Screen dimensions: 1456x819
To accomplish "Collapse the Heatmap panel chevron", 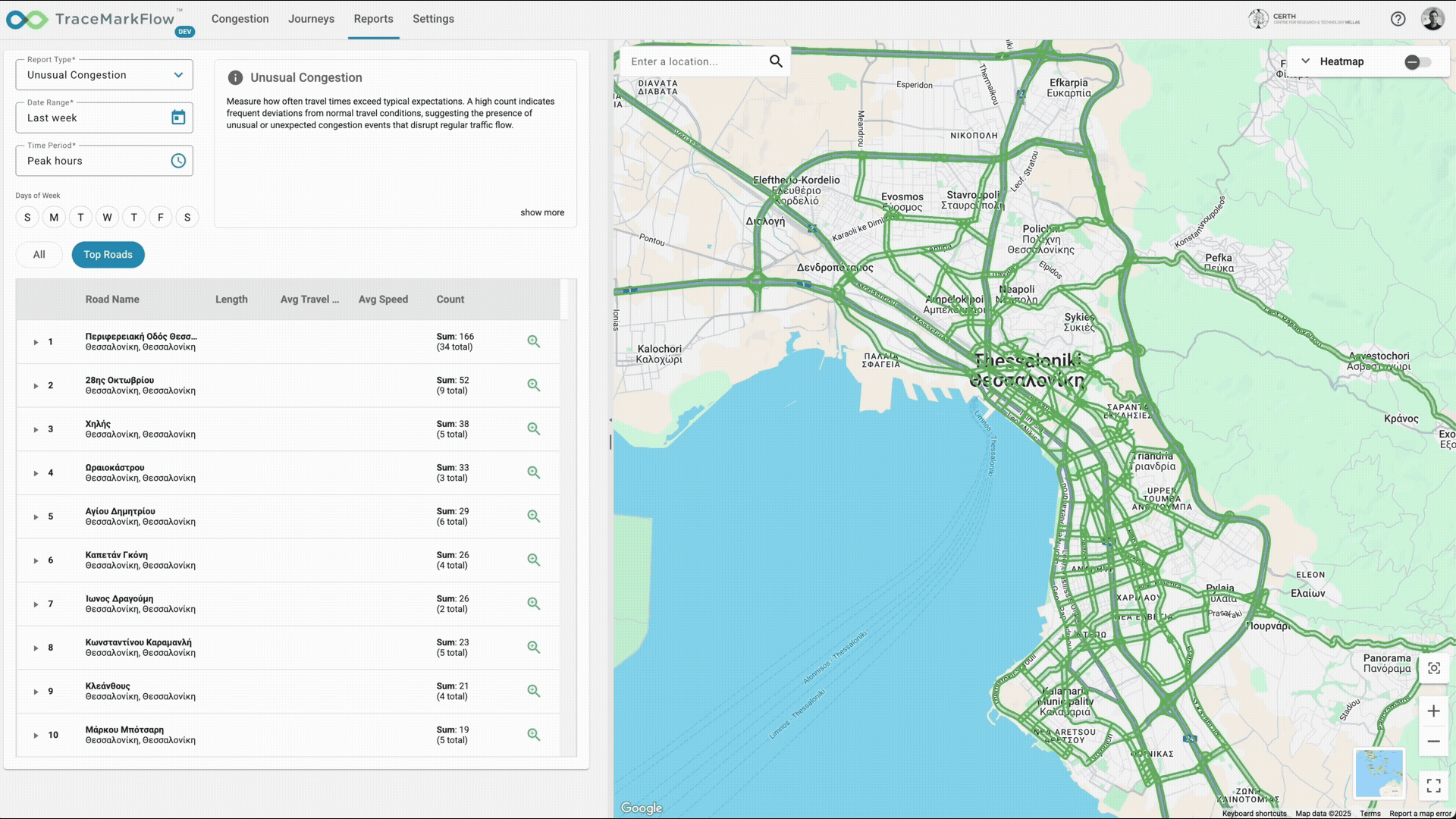I will coord(1305,61).
